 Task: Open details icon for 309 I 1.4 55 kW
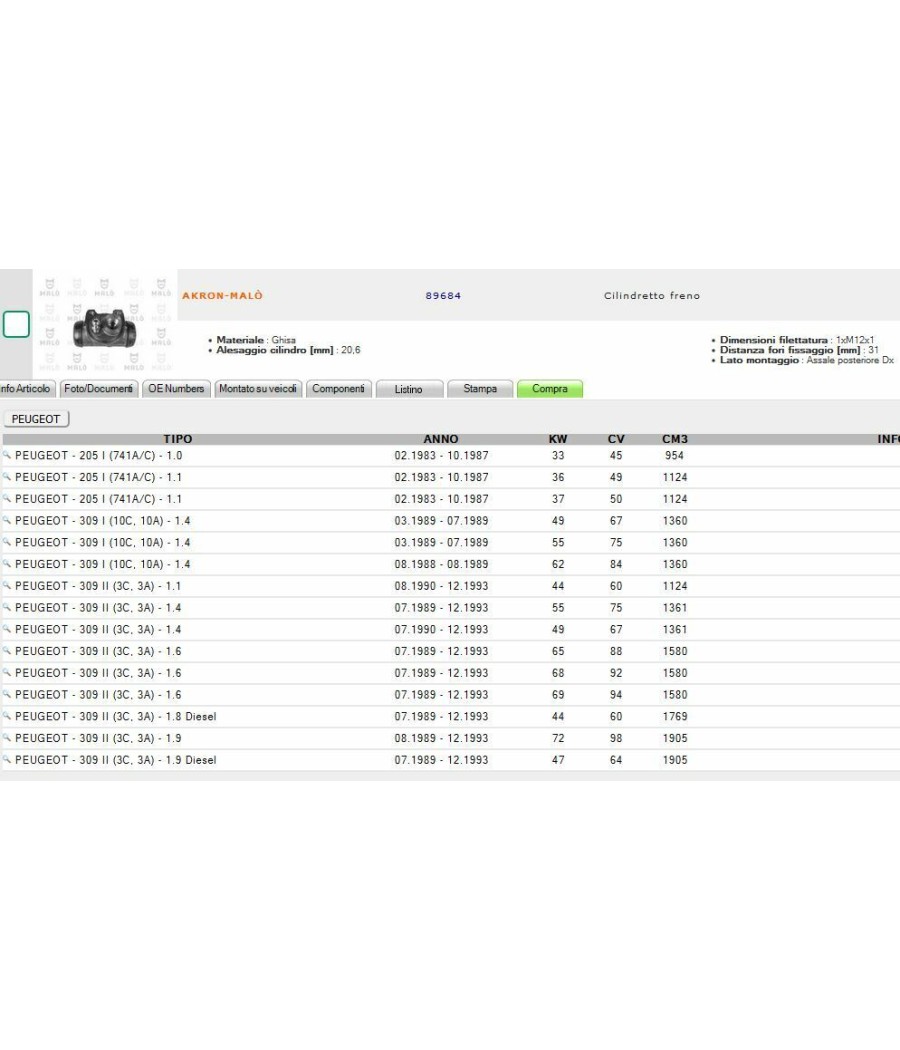coord(7,542)
